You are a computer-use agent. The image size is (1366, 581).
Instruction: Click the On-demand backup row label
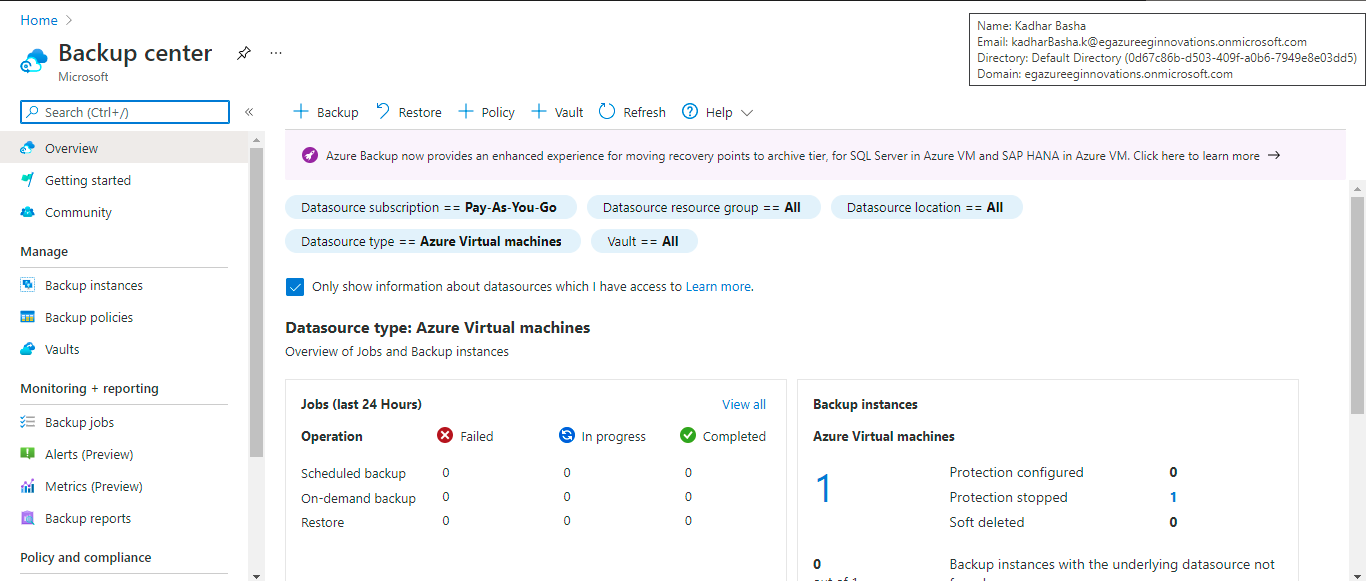pos(358,498)
